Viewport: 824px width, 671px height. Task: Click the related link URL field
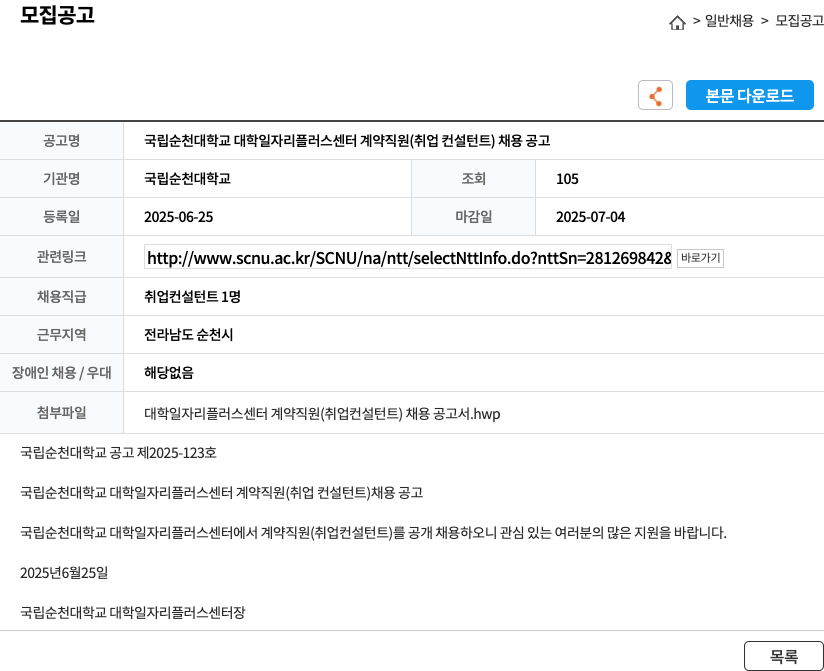[x=408, y=258]
